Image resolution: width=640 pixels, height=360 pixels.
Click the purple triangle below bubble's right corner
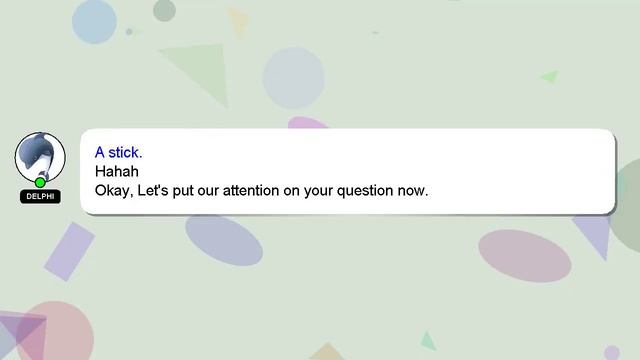(x=594, y=236)
